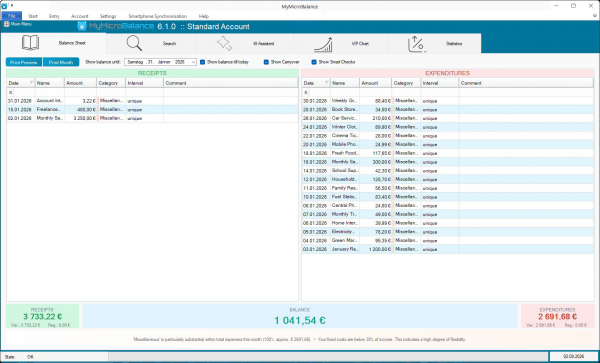The width and height of the screenshot is (600, 363).
Task: Select the receipt with amount 3 250,00 €
Action: 152,118
